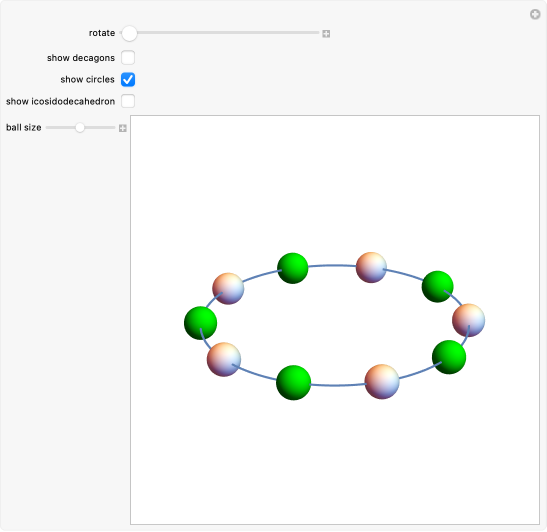
Task: Enable the show decagons checkbox
Action: point(128,58)
